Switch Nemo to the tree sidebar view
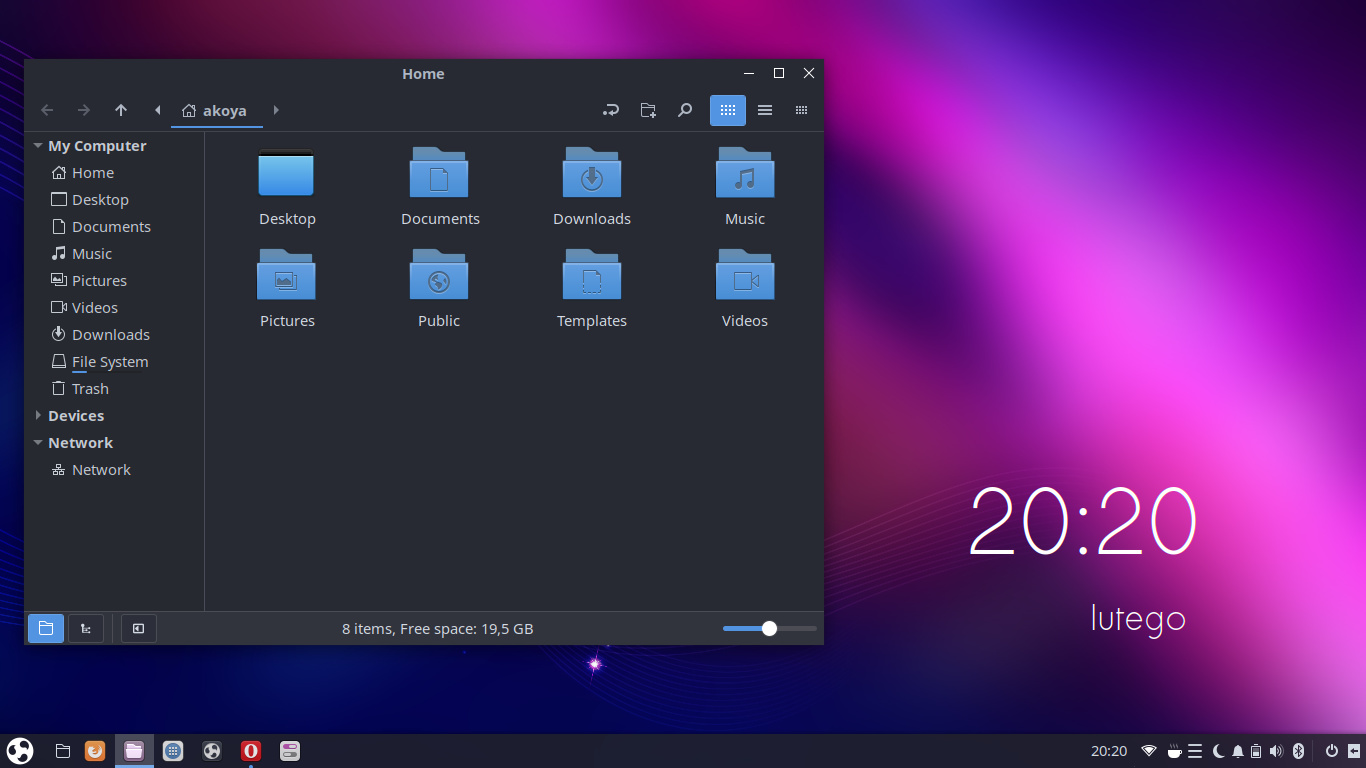Image resolution: width=1366 pixels, height=768 pixels. [x=85, y=628]
